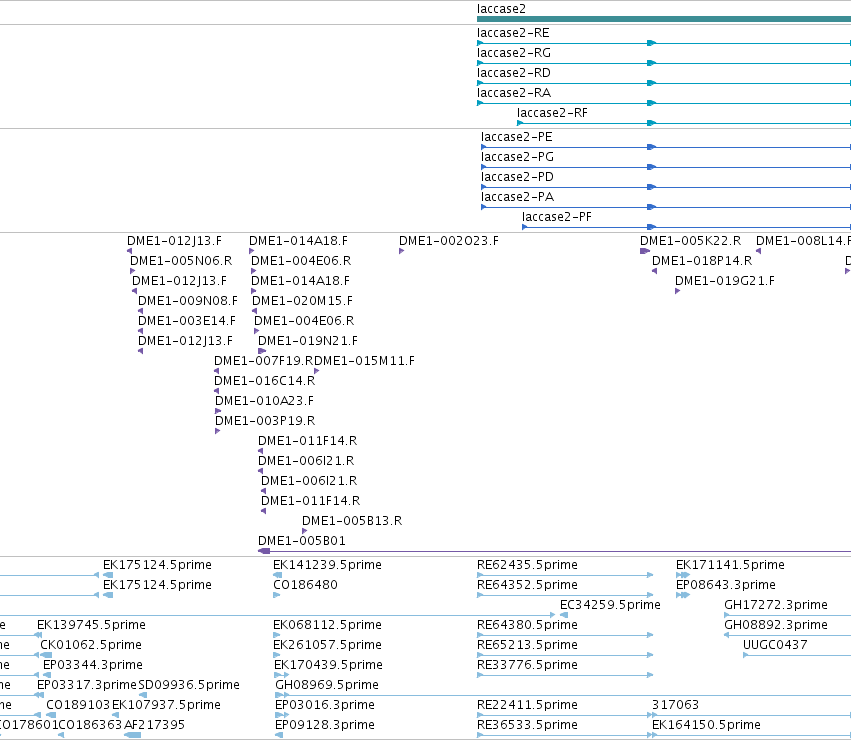The image size is (851, 740).
Task: Select the EK261057.5prime EST label
Action: click(x=327, y=646)
